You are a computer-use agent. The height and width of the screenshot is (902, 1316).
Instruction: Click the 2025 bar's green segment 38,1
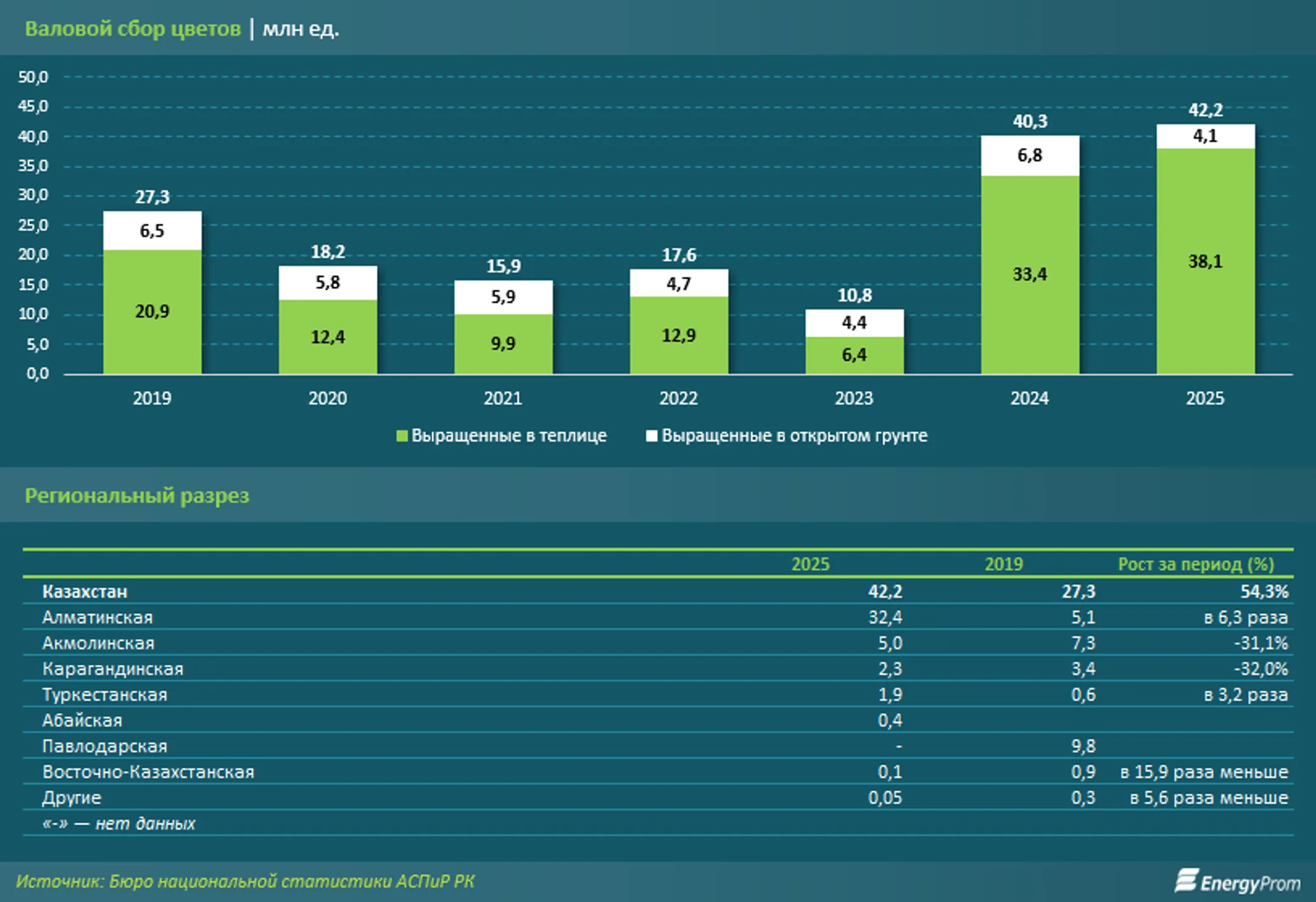click(1205, 261)
